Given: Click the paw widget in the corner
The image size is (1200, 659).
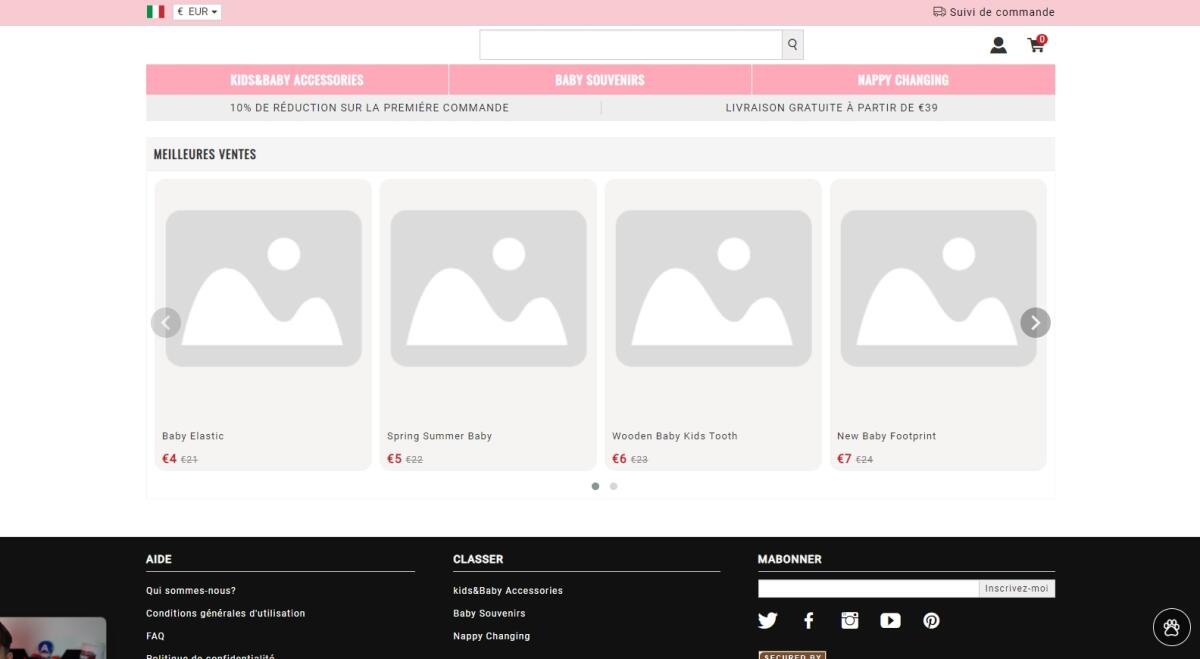Looking at the screenshot, I should [x=1172, y=627].
